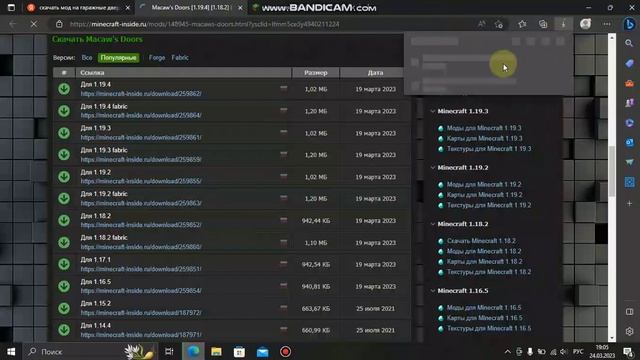Open the browser Downloads toolbar icon
This screenshot has width=640, height=360.
[564, 24]
